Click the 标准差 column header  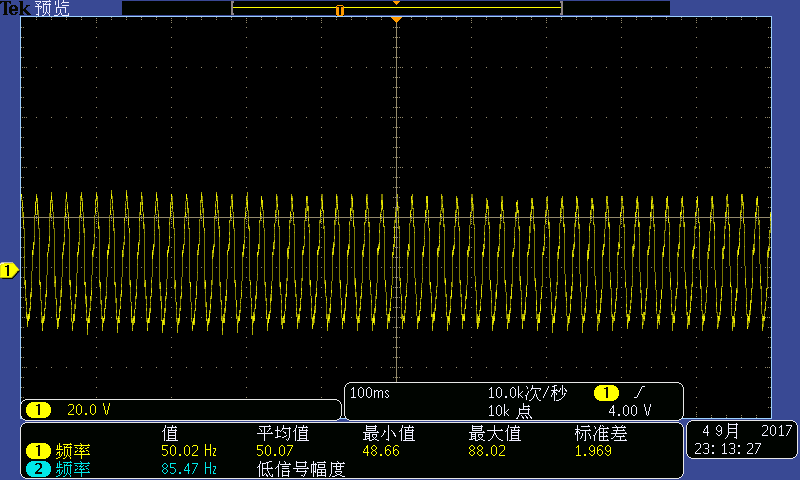pos(601,434)
